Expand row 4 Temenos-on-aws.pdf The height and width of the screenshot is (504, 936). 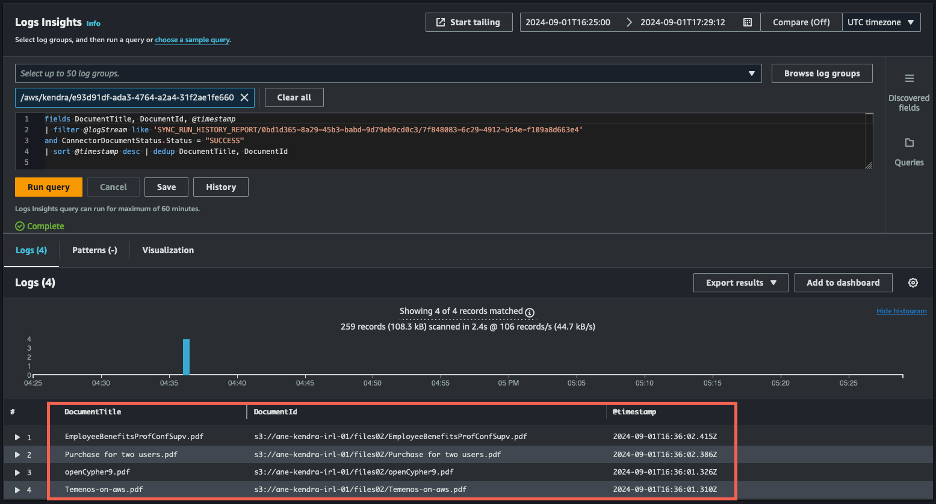17,489
